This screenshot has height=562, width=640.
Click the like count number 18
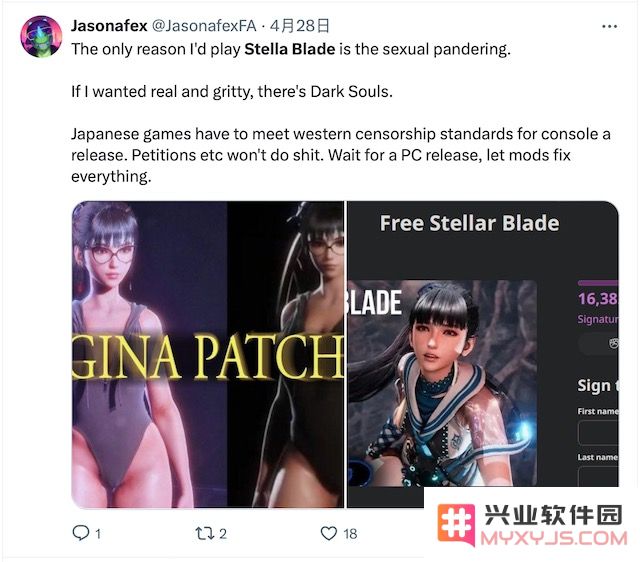[x=350, y=534]
